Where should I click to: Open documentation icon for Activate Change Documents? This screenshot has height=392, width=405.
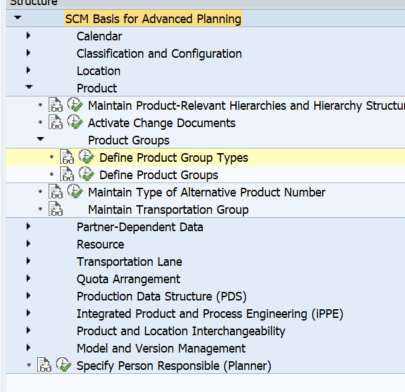56,122
